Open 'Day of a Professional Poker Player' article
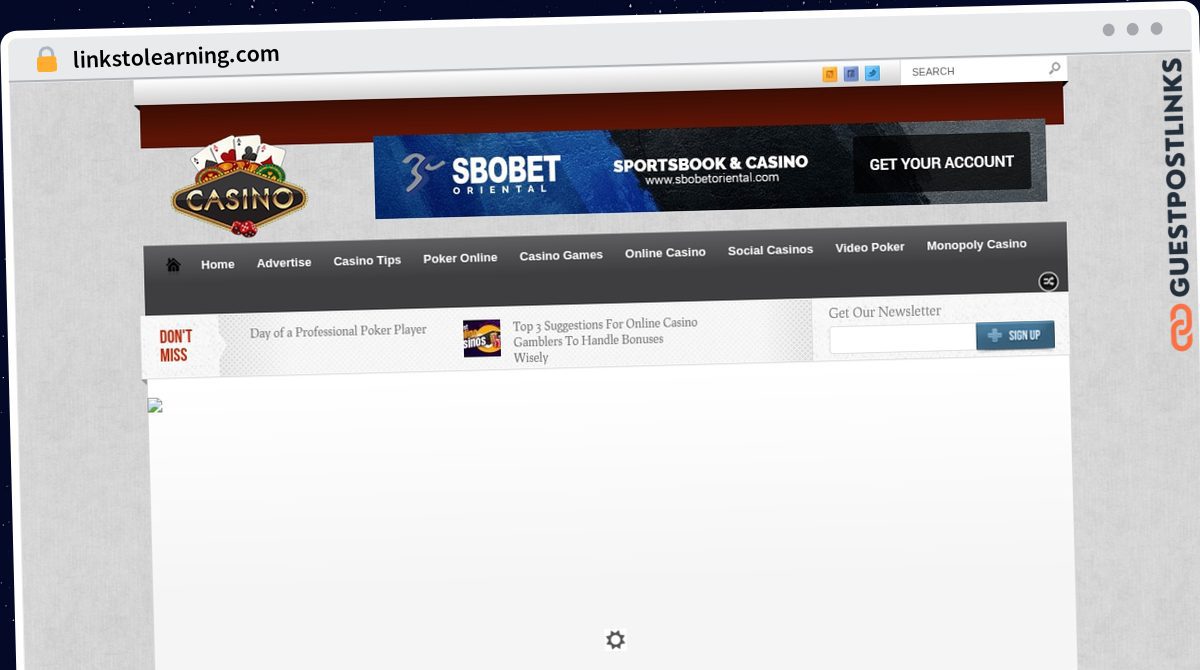This screenshot has height=670, width=1200. tap(338, 331)
